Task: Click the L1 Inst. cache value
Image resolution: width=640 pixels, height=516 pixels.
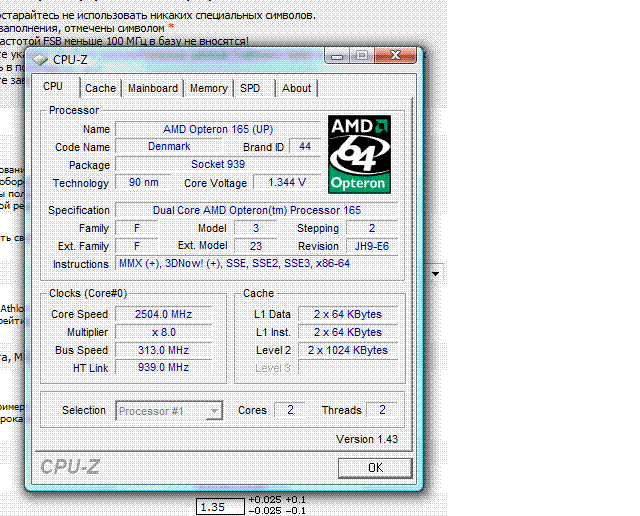Action: coord(348,332)
